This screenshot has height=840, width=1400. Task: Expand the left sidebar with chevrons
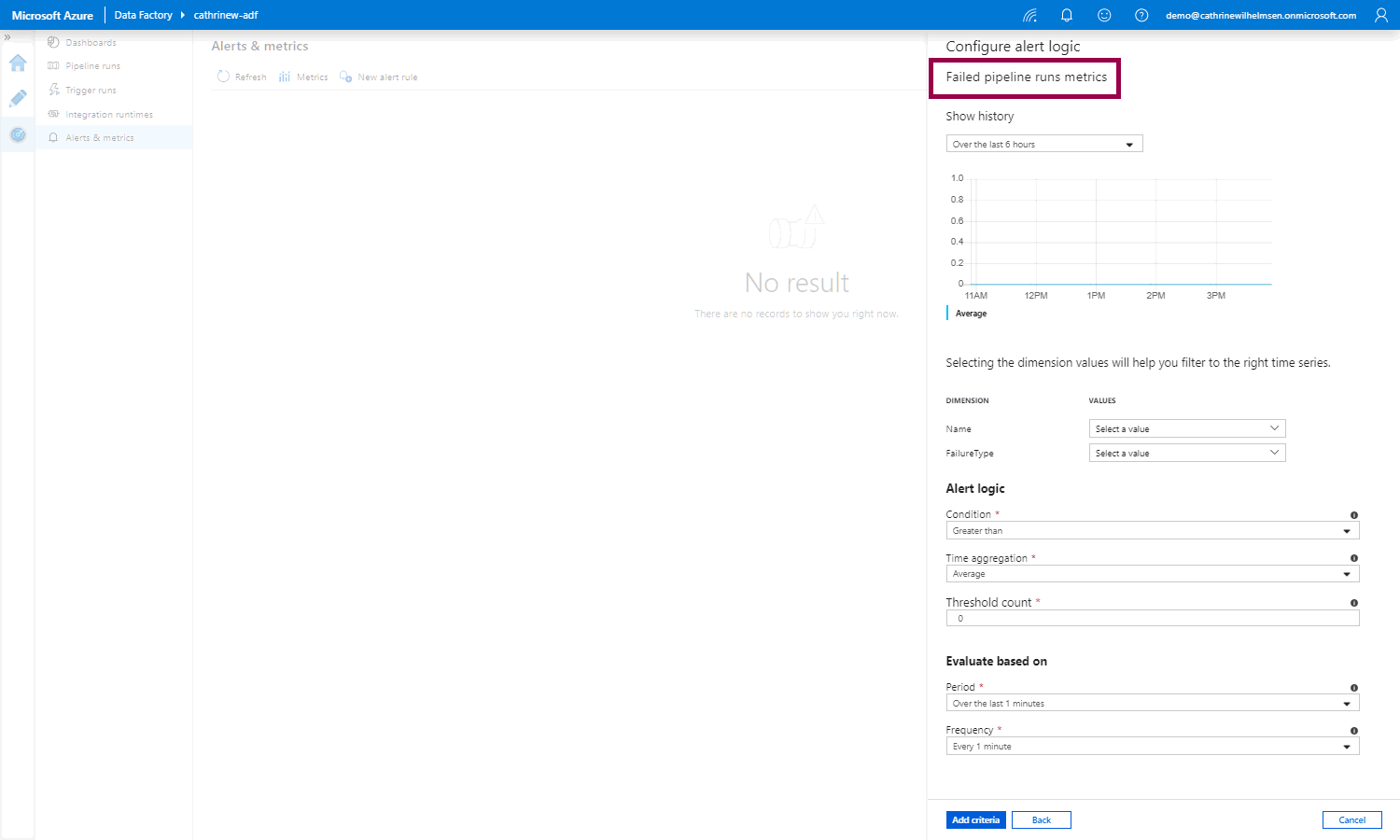pyautogui.click(x=7, y=37)
